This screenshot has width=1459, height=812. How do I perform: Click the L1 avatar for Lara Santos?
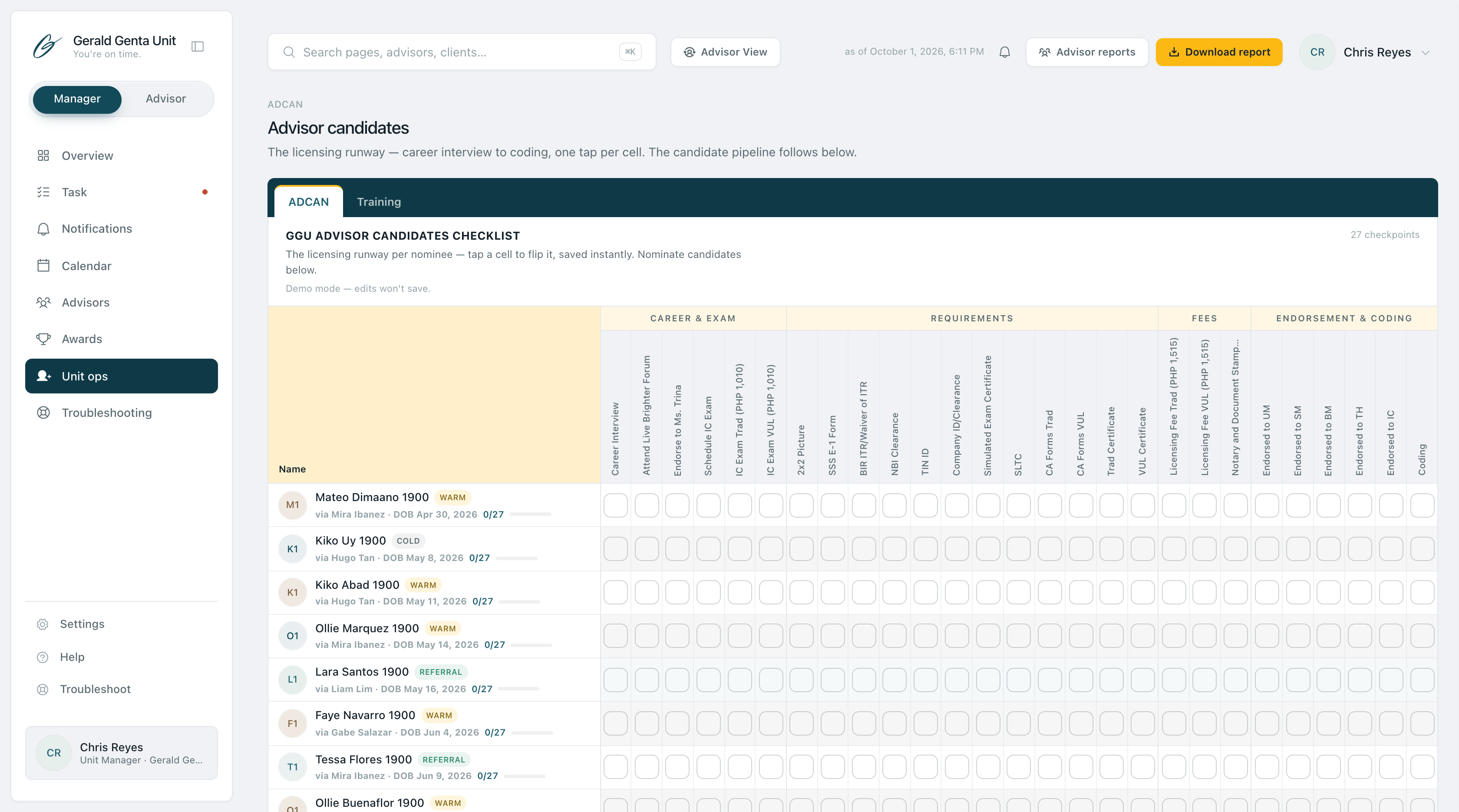tap(292, 680)
